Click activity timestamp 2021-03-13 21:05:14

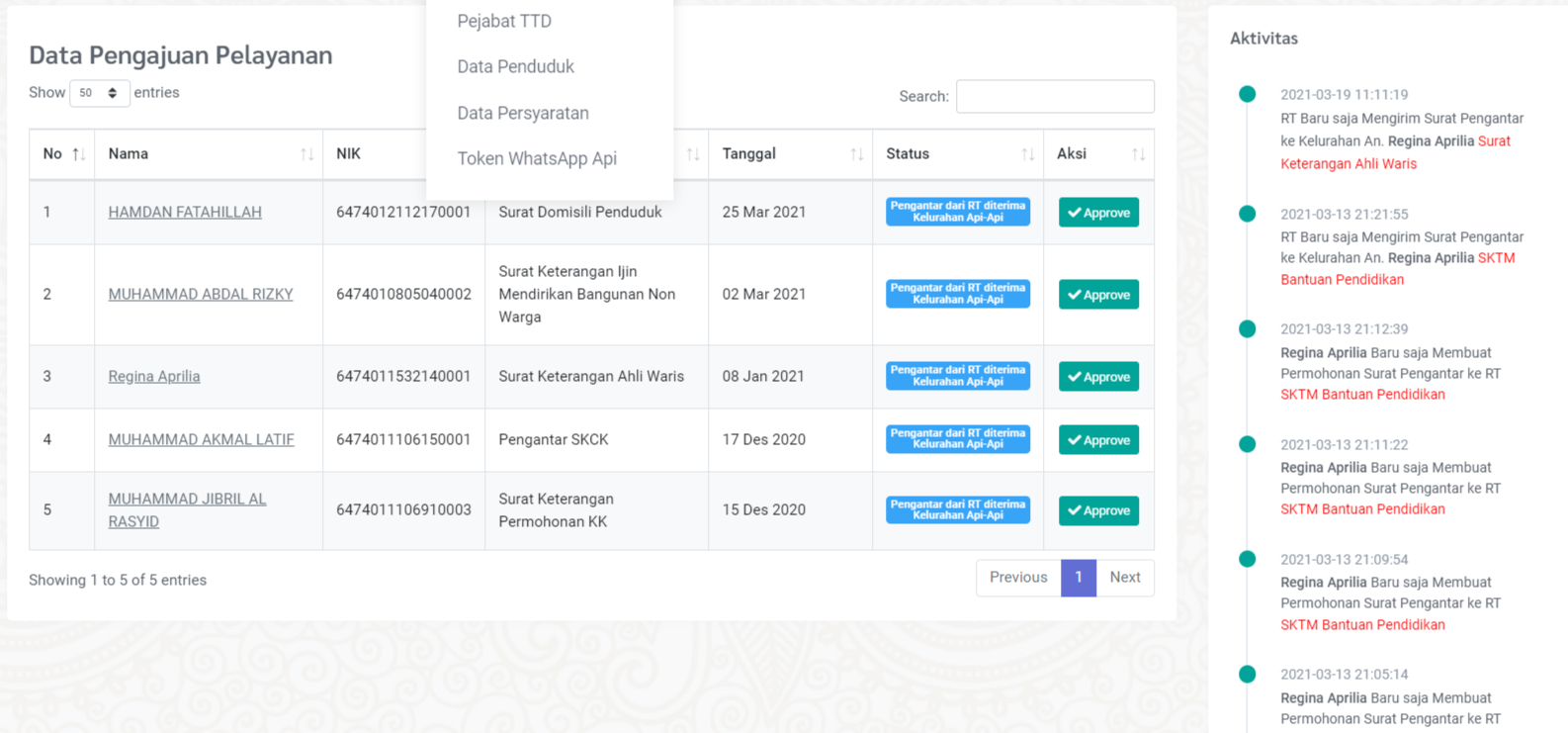1345,674
